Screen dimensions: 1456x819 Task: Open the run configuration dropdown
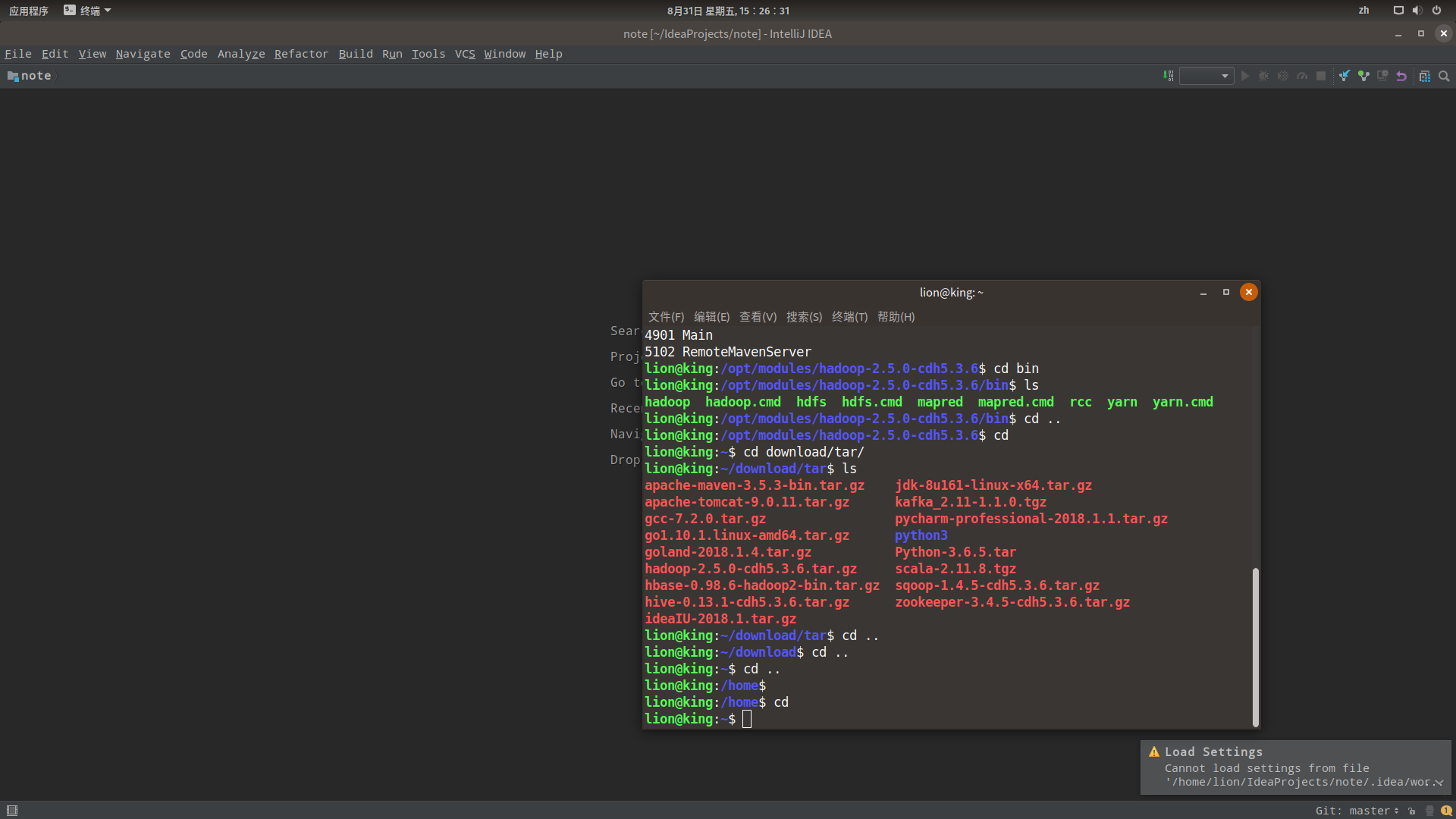tap(1207, 76)
